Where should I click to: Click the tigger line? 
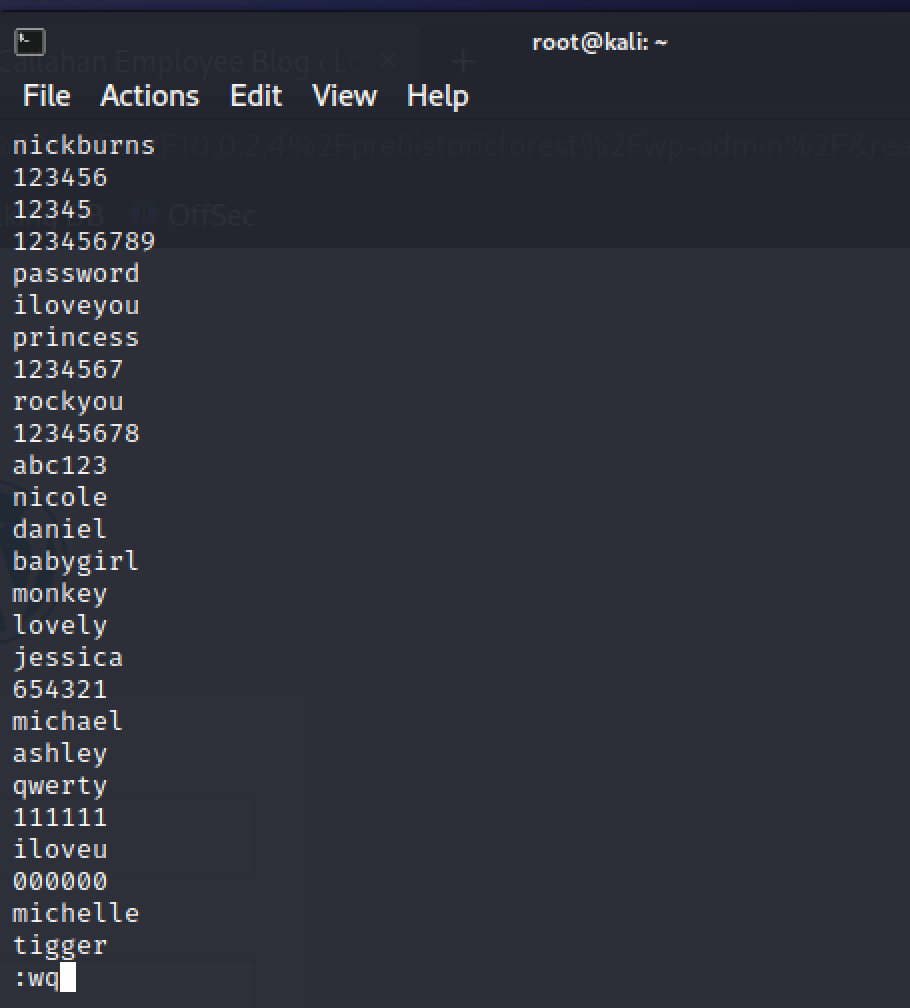(x=60, y=946)
